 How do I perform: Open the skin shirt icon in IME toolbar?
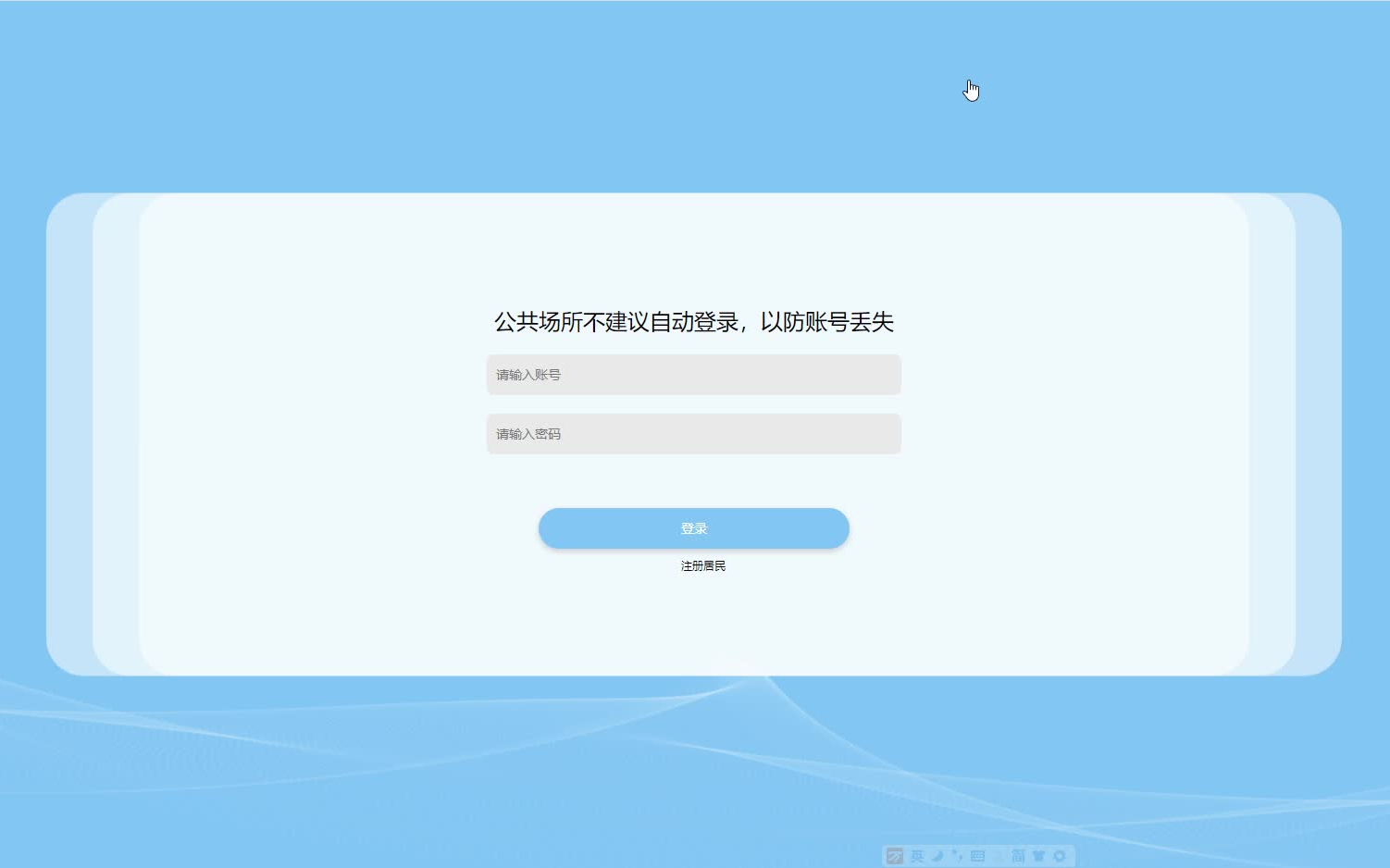(1038, 856)
